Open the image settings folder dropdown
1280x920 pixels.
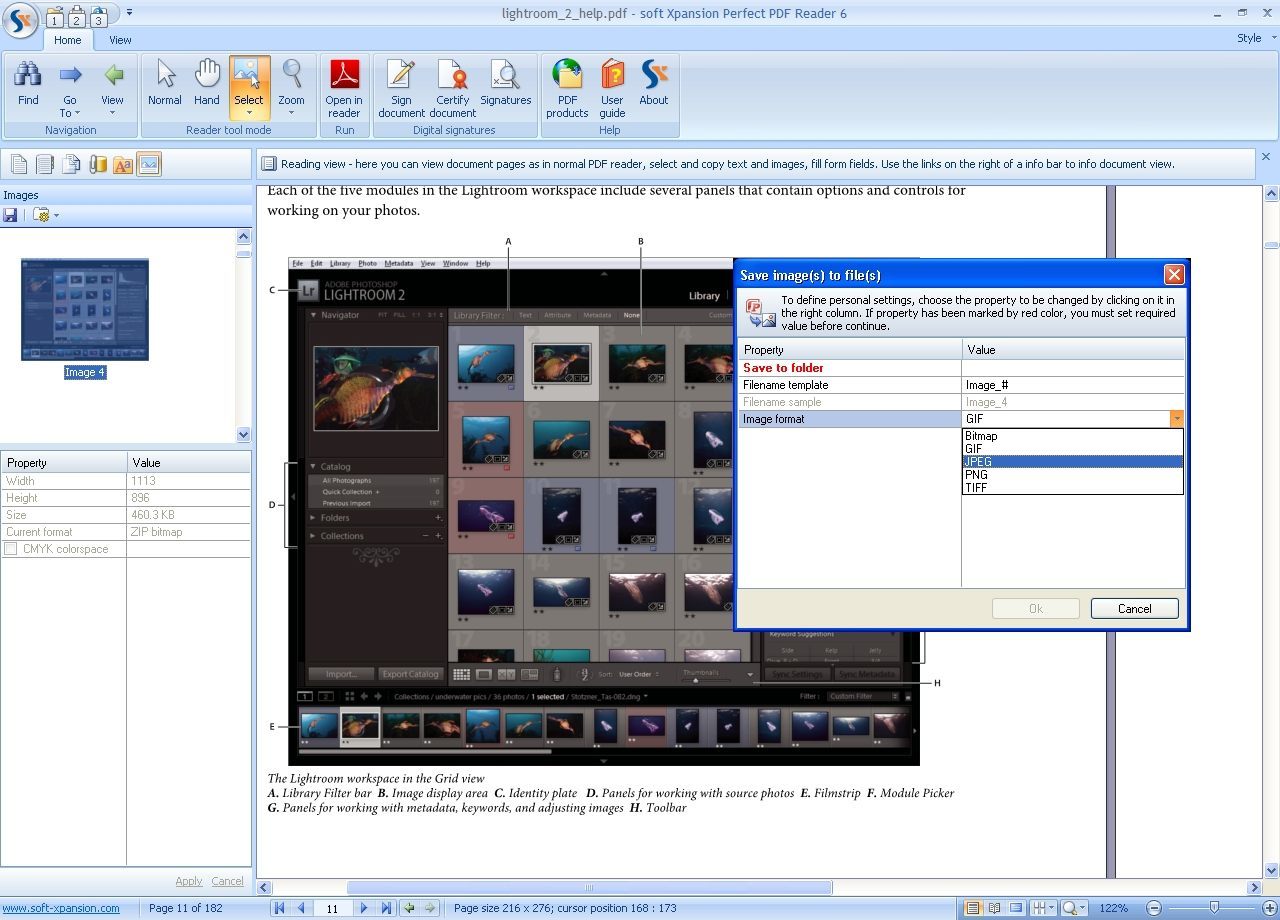coord(46,215)
